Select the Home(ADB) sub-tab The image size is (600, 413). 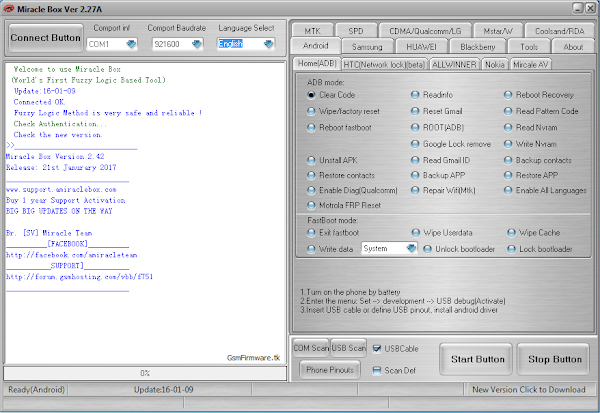[317, 64]
